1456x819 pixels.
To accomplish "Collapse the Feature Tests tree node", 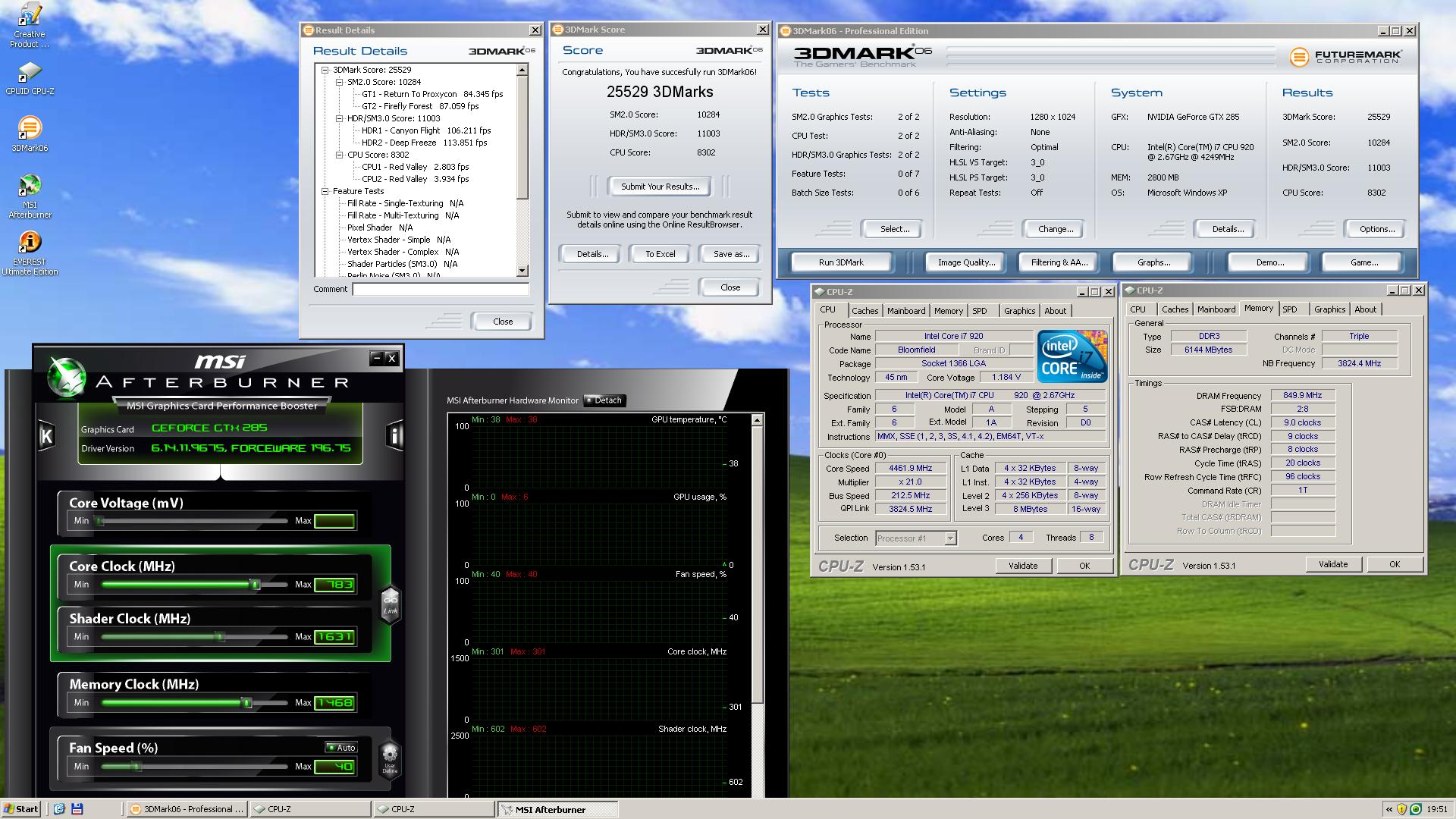I will (325, 191).
